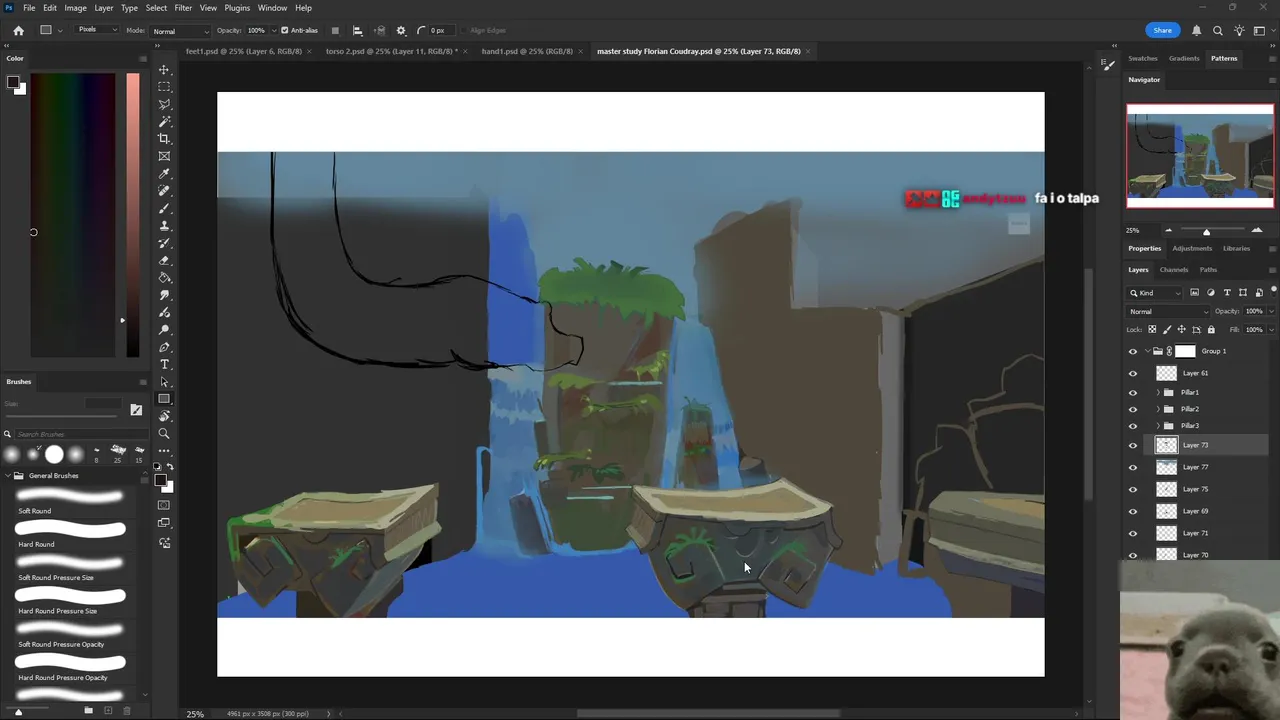
Task: Switch to the Adjustments tab
Action: tap(1192, 248)
